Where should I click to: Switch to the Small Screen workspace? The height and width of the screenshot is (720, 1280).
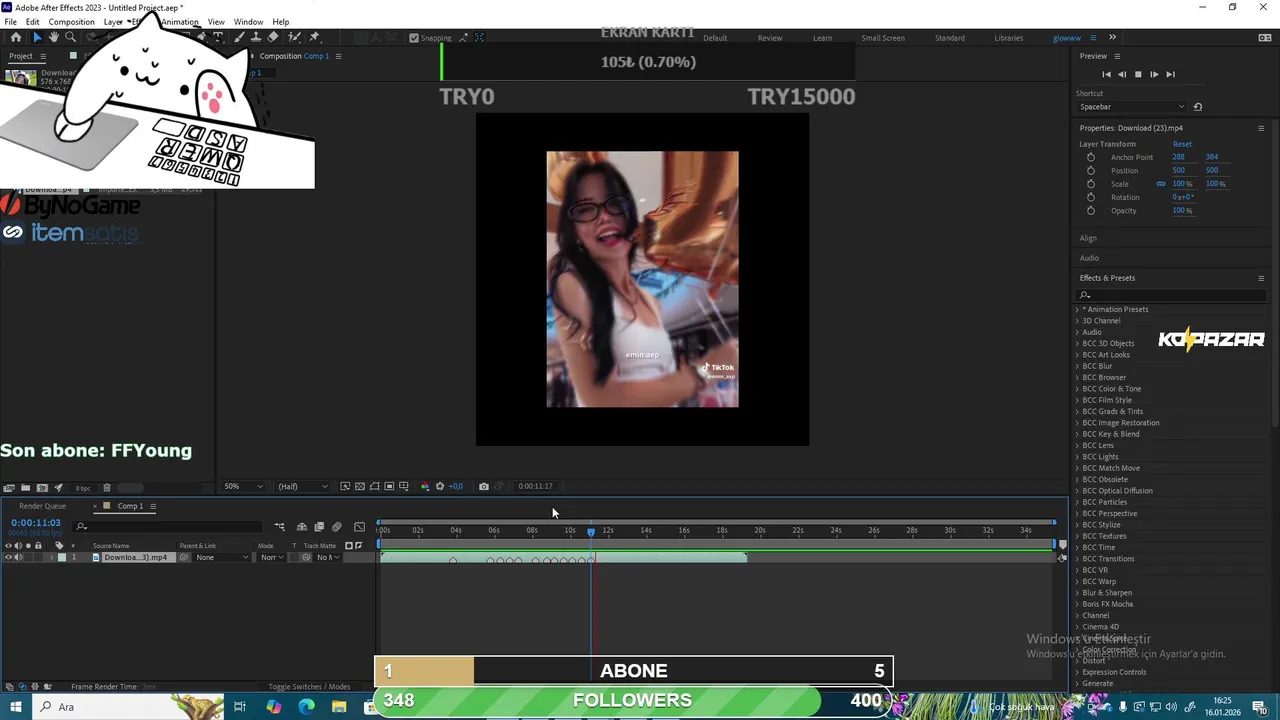click(883, 38)
